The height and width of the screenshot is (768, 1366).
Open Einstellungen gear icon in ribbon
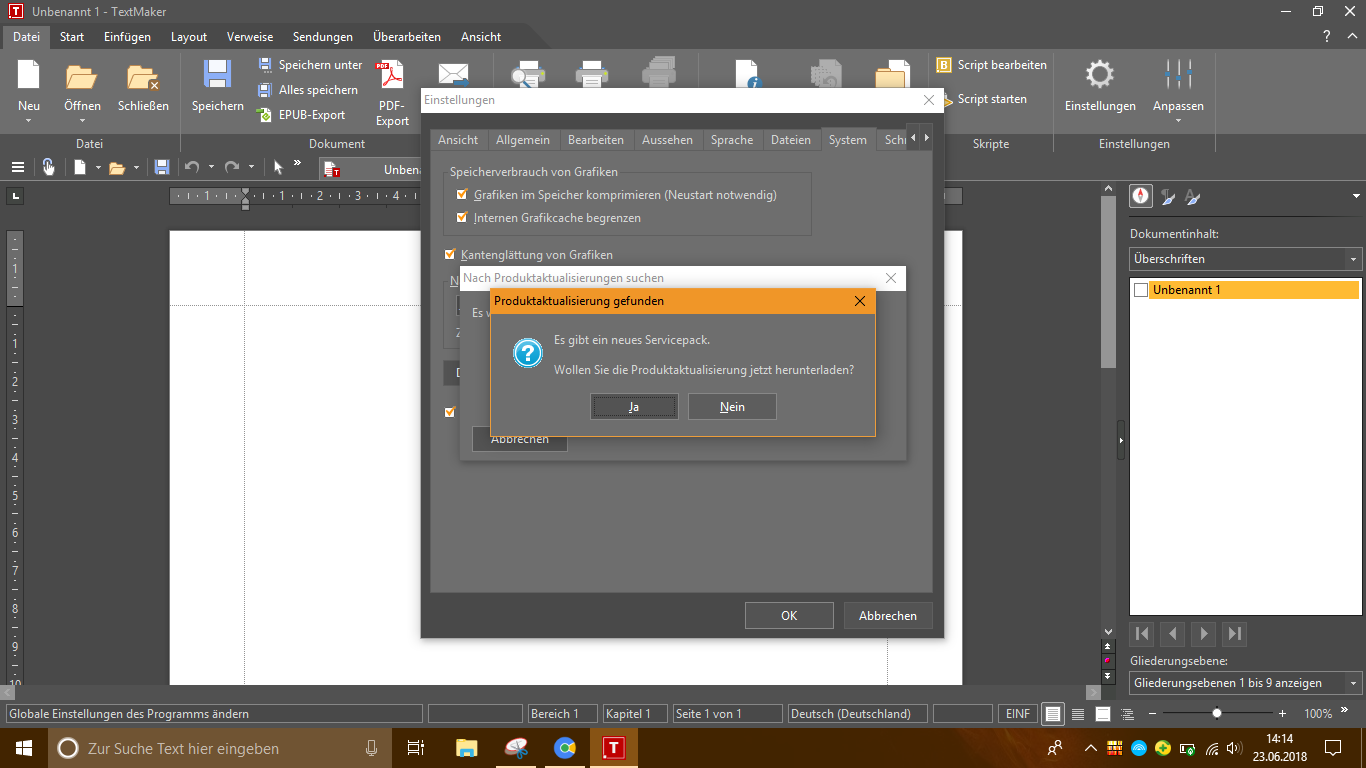pos(1099,76)
